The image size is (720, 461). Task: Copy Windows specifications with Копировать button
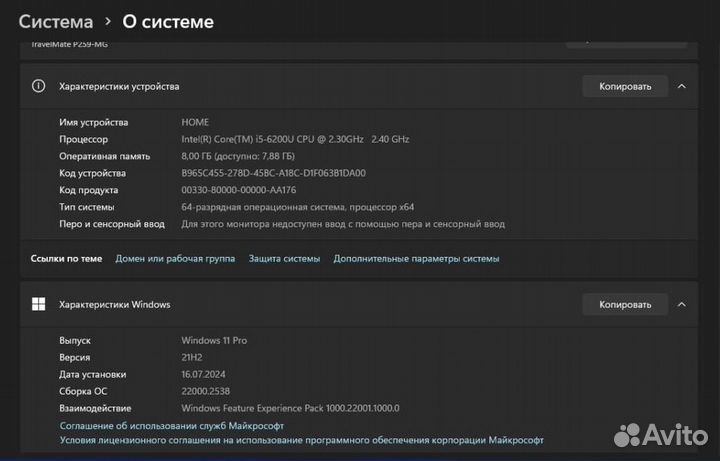[625, 304]
